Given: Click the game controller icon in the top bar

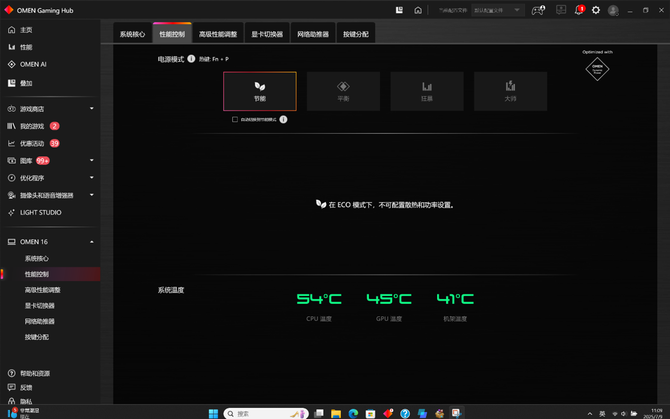Looking at the screenshot, I should 538,10.
